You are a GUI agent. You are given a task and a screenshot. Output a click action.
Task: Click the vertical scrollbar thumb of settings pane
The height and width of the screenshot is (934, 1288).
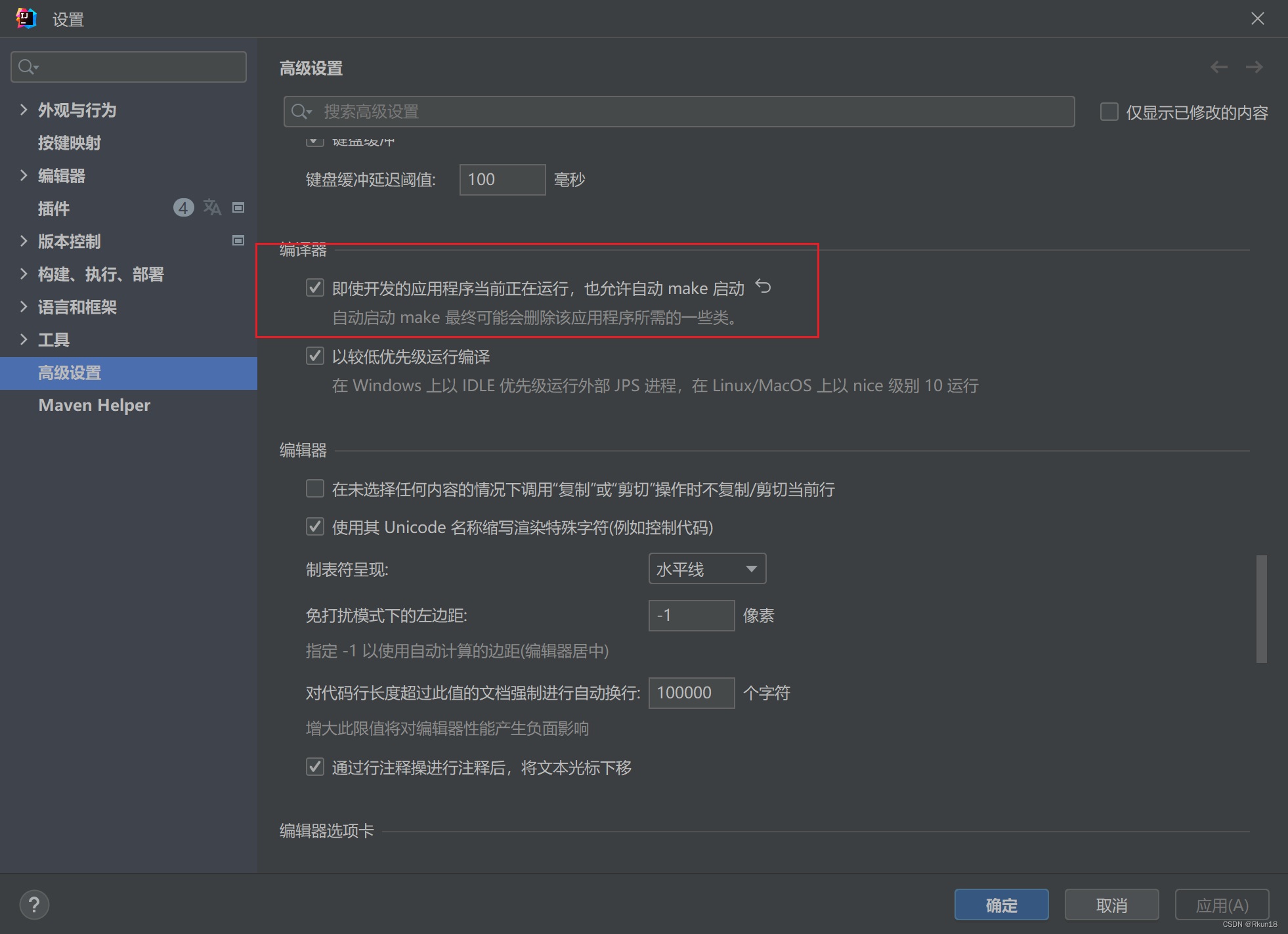pos(1261,609)
